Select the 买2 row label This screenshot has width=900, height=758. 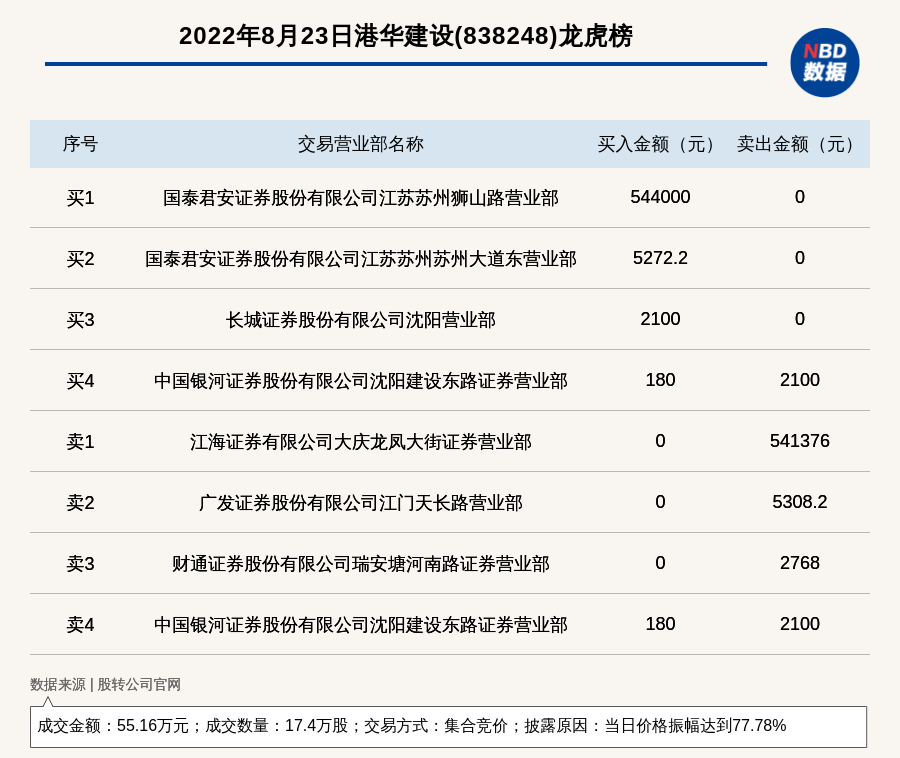(80, 259)
